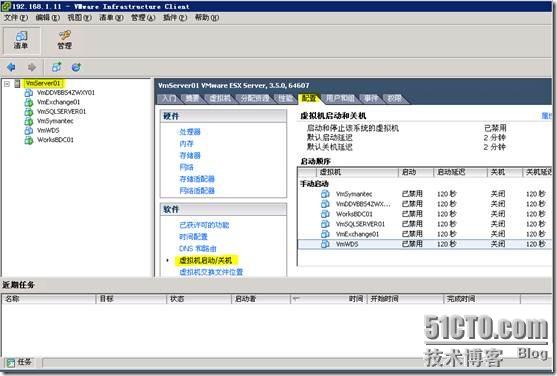Open the DNS 和路由 link
Image resolution: width=557 pixels, height=376 pixels.
(198, 248)
